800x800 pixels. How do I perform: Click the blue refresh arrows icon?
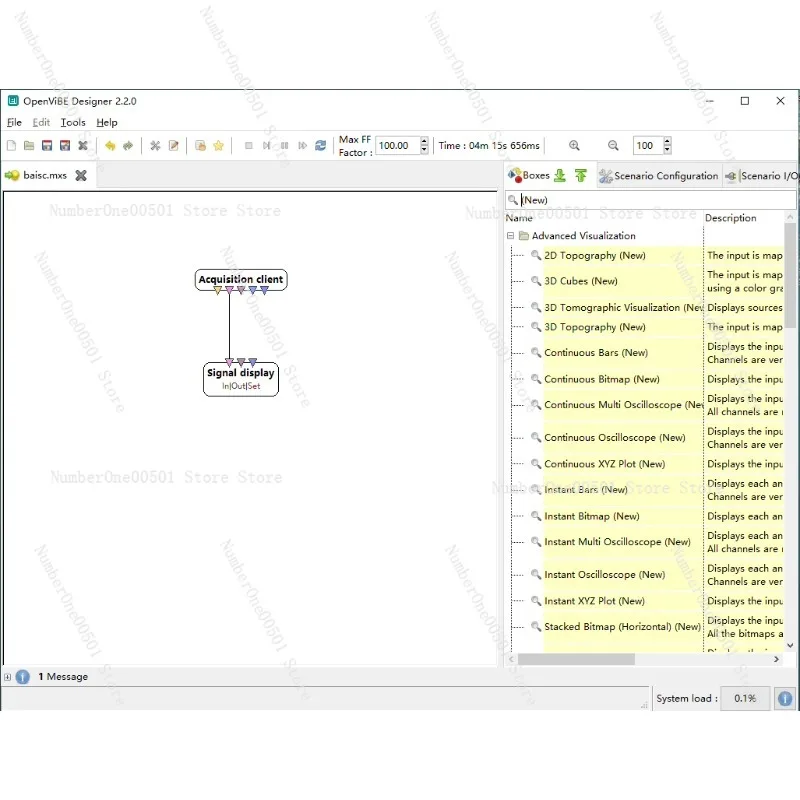click(x=320, y=145)
